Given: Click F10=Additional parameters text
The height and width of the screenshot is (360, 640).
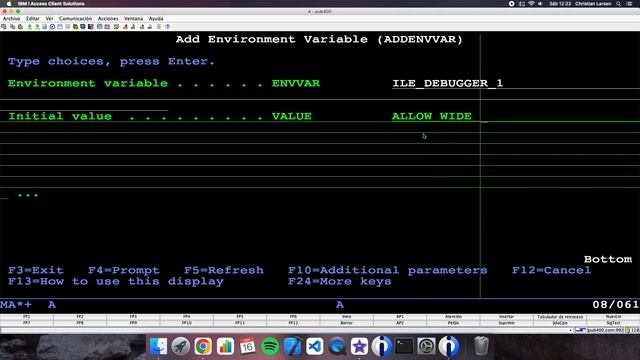Looking at the screenshot, I should click(x=387, y=270).
